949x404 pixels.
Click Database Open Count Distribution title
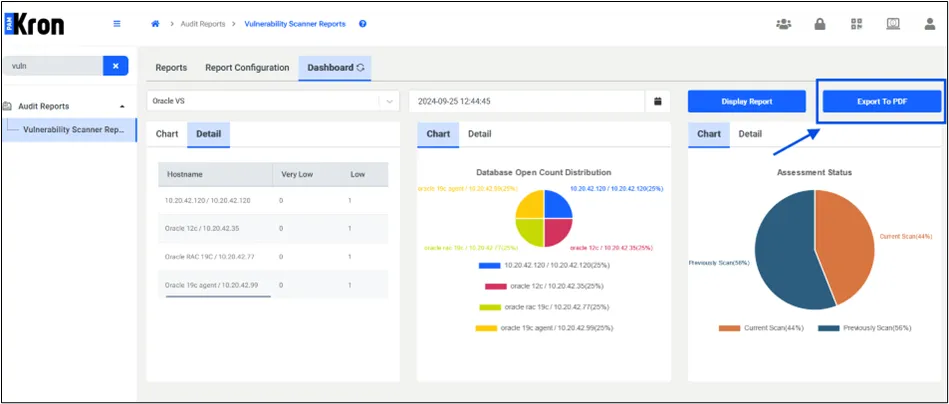(x=543, y=172)
